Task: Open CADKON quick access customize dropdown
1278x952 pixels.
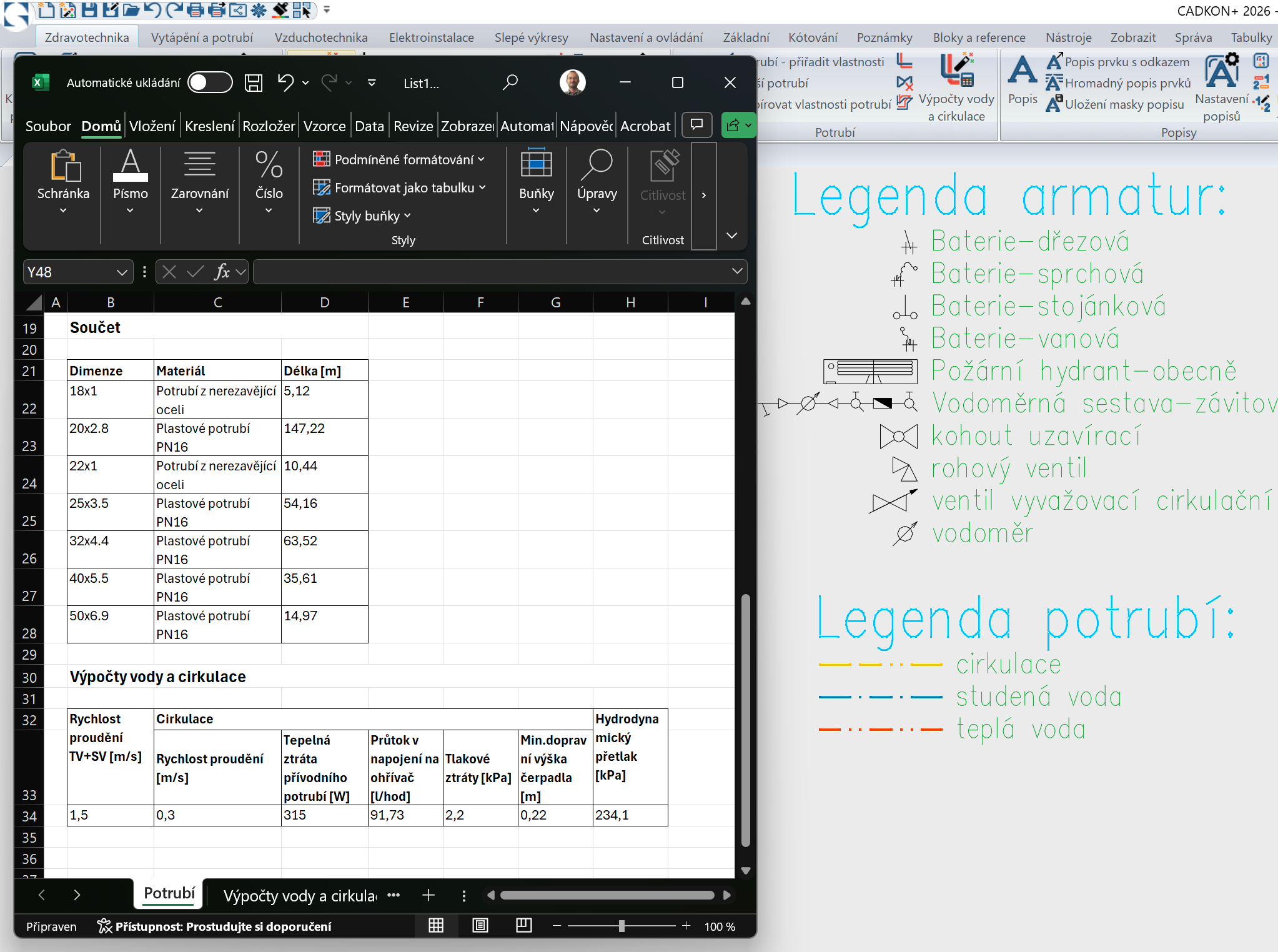Action: 327,9
